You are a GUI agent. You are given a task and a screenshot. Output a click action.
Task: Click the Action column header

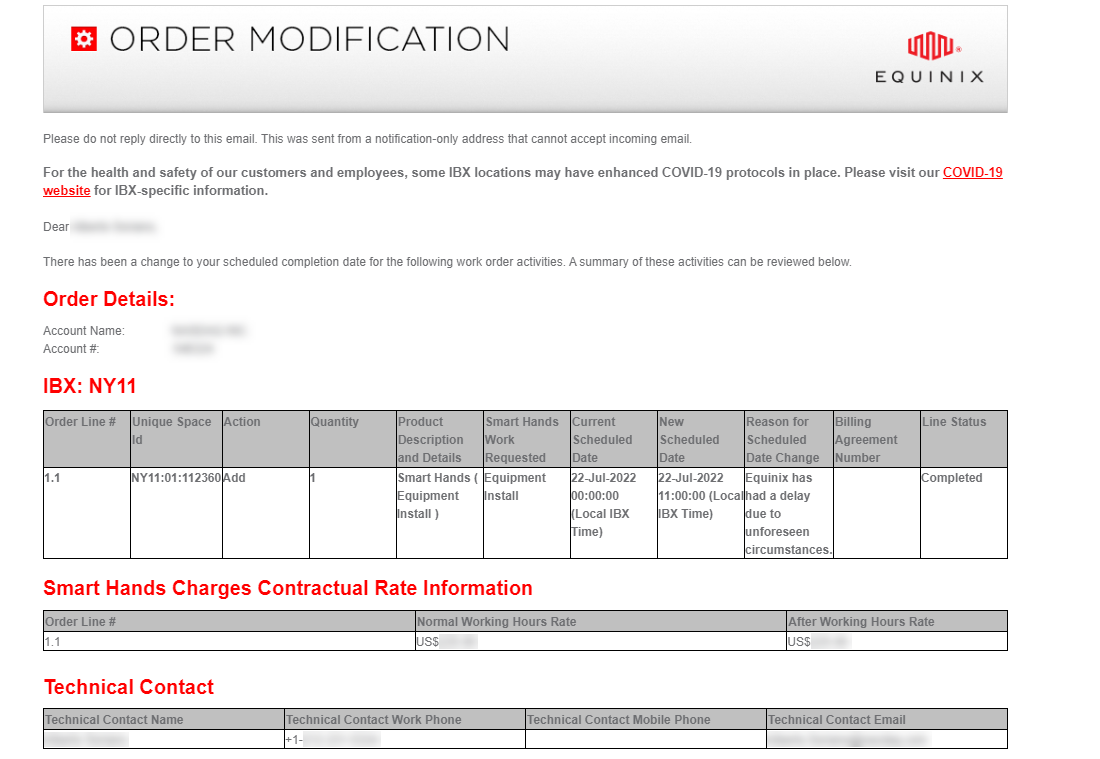pyautogui.click(x=266, y=439)
